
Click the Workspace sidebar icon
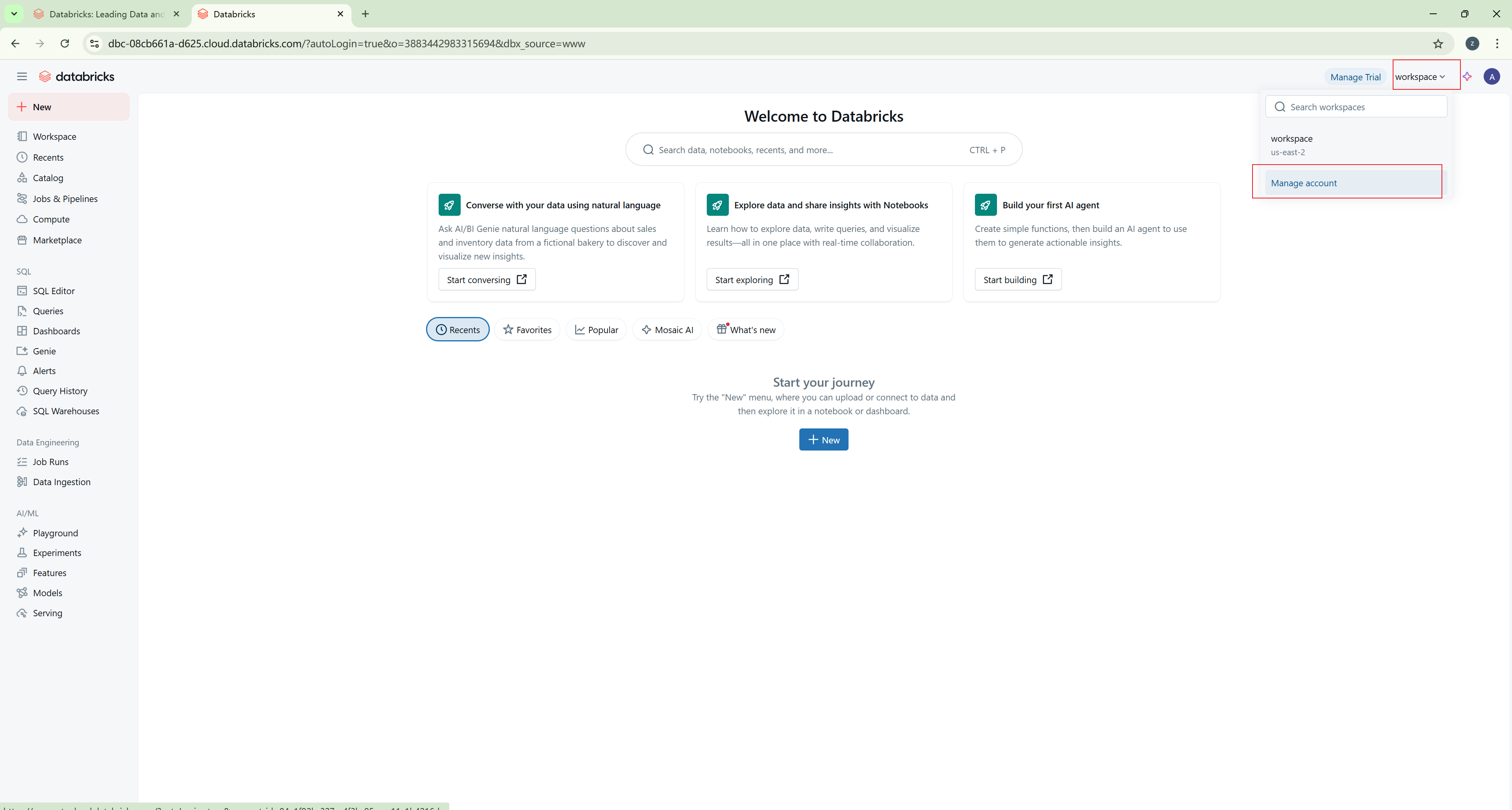[x=22, y=136]
